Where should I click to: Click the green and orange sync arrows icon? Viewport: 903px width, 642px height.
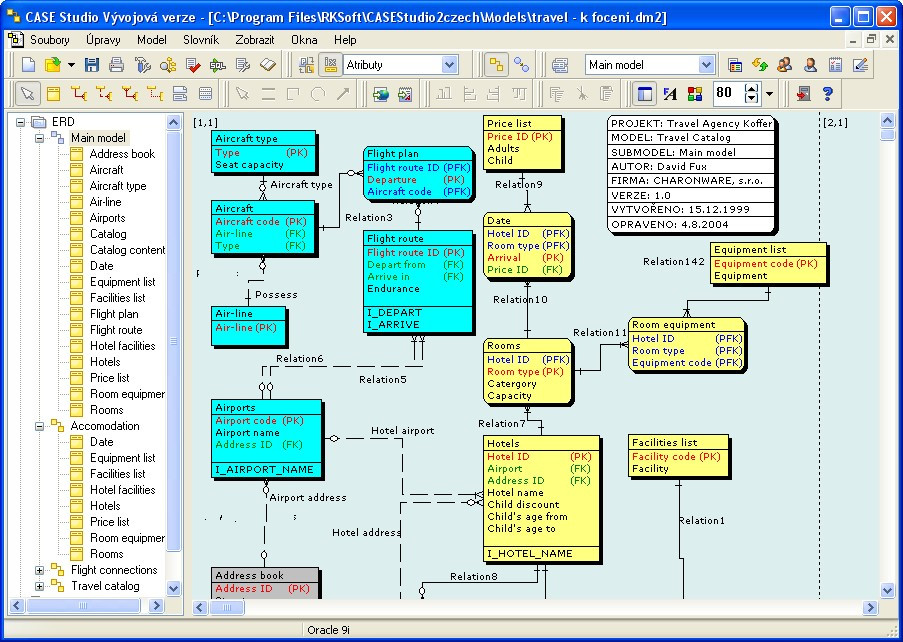pos(760,64)
